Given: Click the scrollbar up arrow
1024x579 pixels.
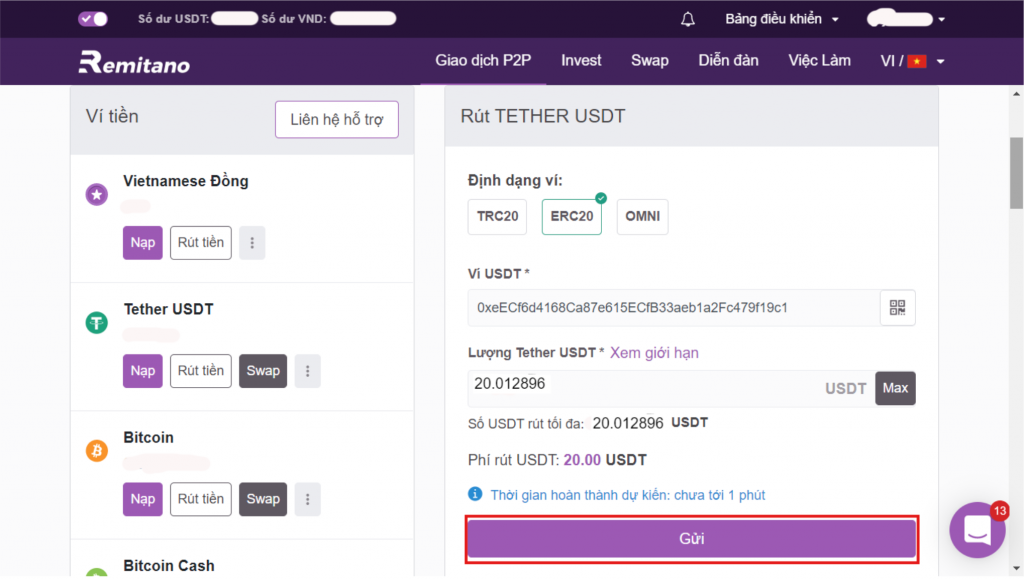Looking at the screenshot, I should pos(1016,94).
